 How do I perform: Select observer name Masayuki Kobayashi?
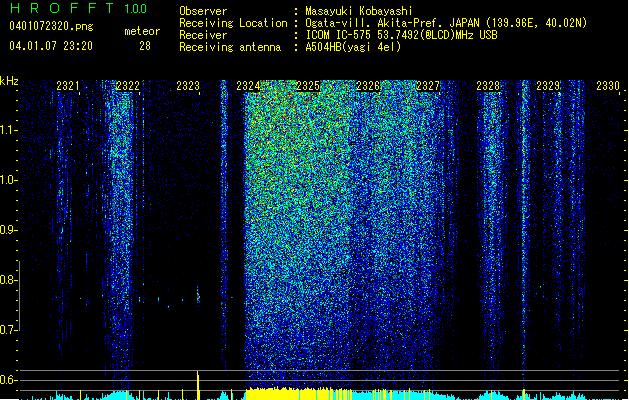point(359,11)
